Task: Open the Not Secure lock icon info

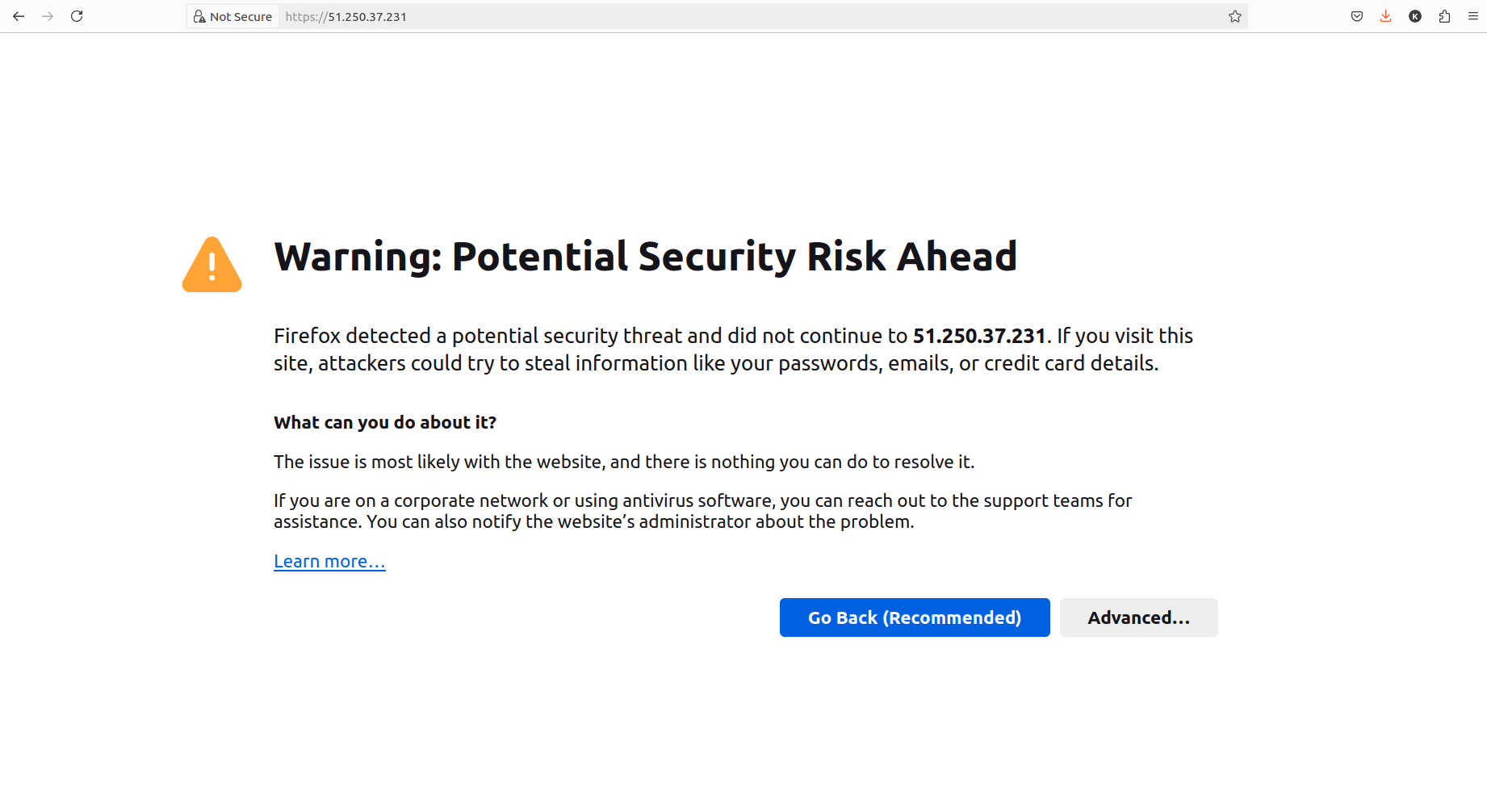Action: pos(199,16)
